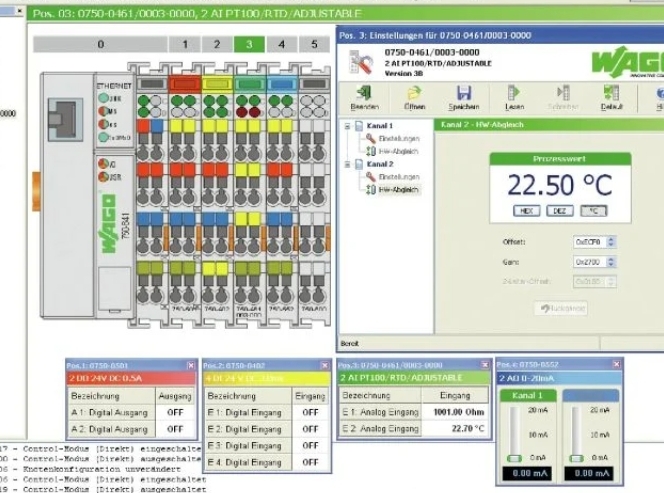Click into the Gain input field

coord(588,262)
